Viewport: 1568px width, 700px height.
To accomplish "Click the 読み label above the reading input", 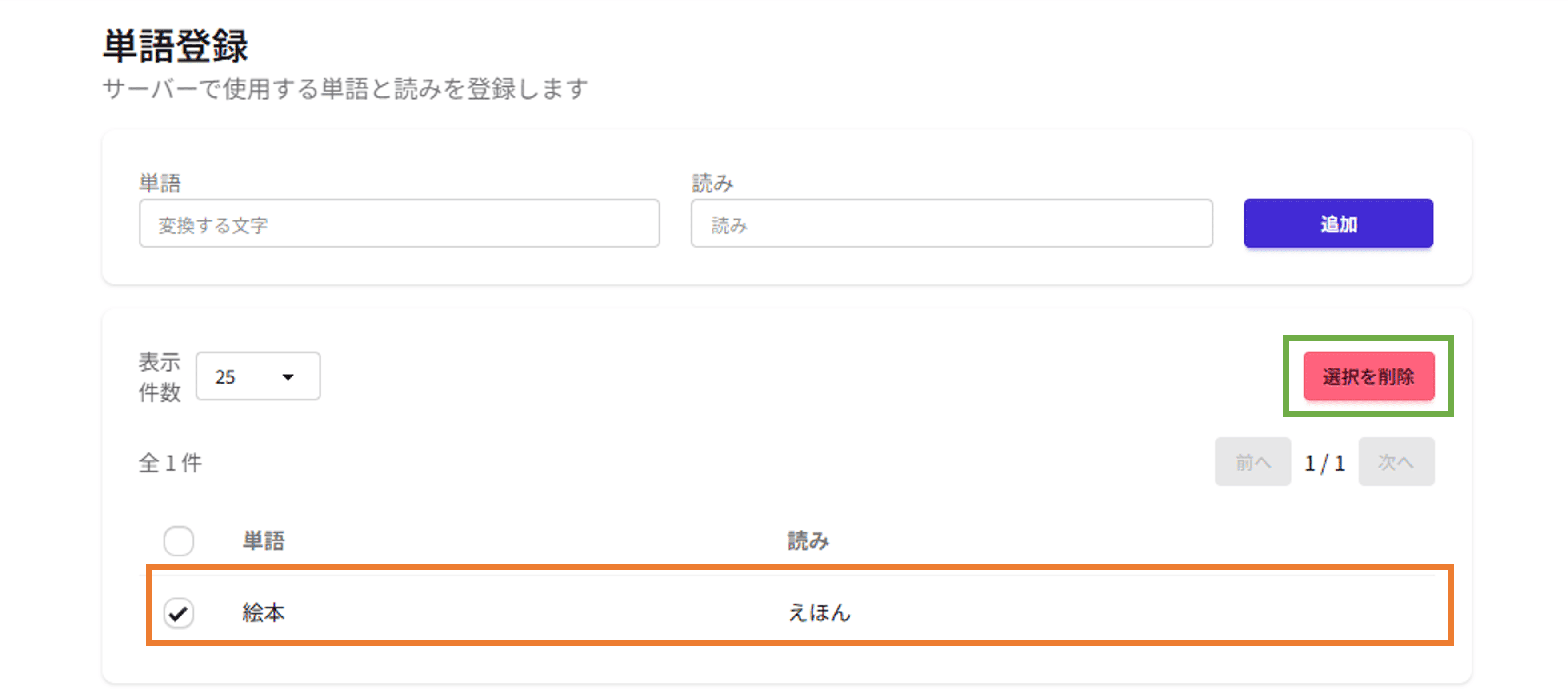I will [712, 183].
